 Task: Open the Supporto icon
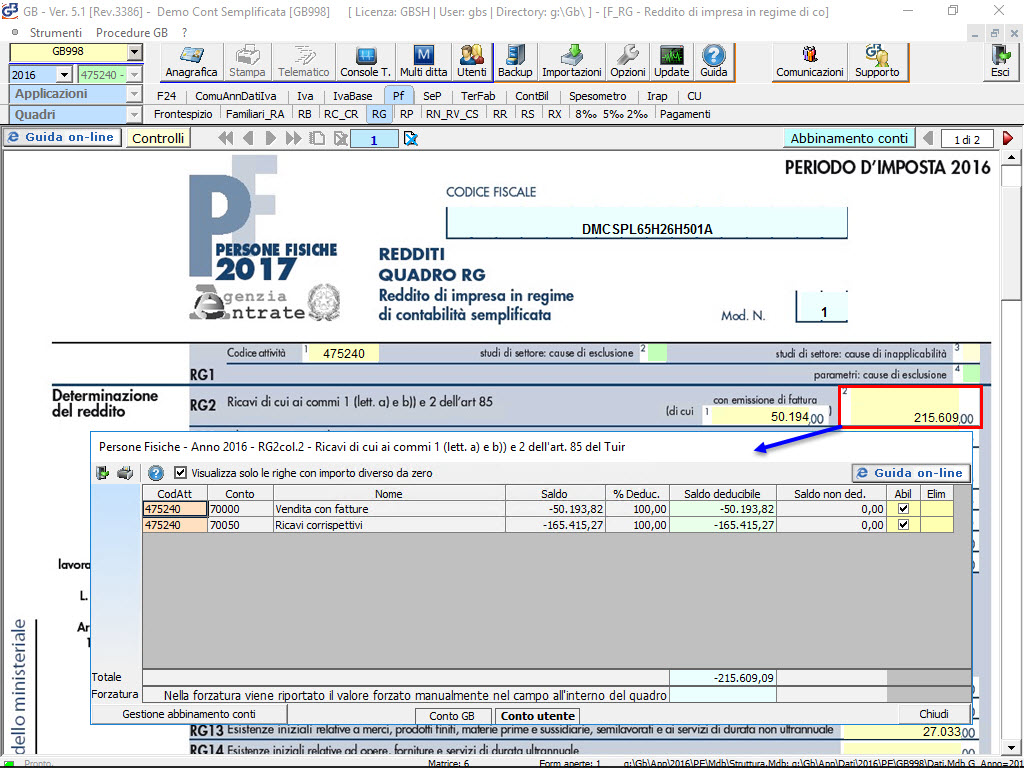click(x=877, y=63)
